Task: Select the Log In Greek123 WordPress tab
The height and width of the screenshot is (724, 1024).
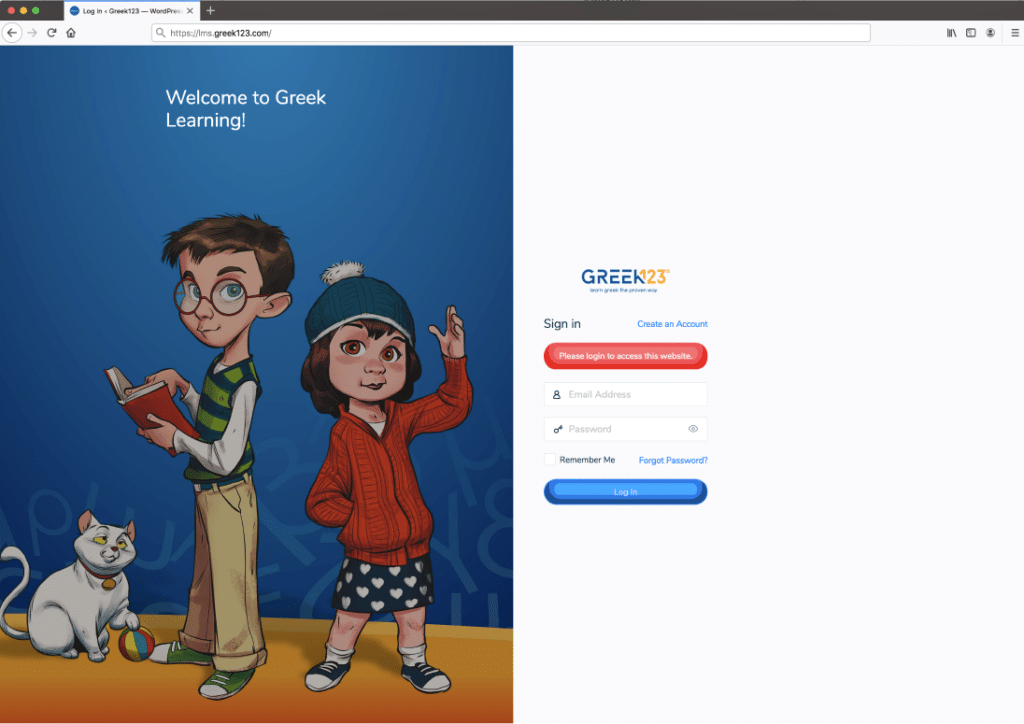Action: [133, 11]
